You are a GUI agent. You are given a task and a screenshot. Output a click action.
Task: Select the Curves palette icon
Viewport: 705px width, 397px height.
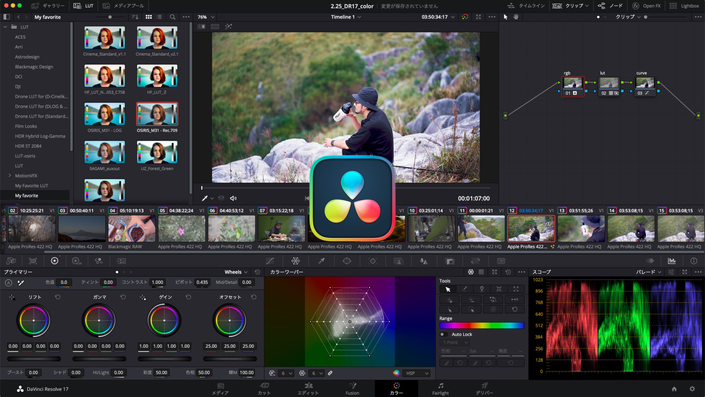coord(270,261)
